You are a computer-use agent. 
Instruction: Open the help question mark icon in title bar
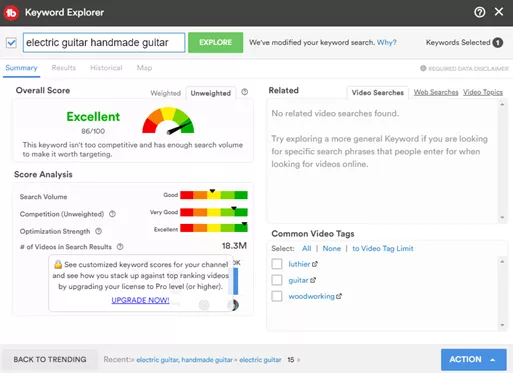pos(480,12)
